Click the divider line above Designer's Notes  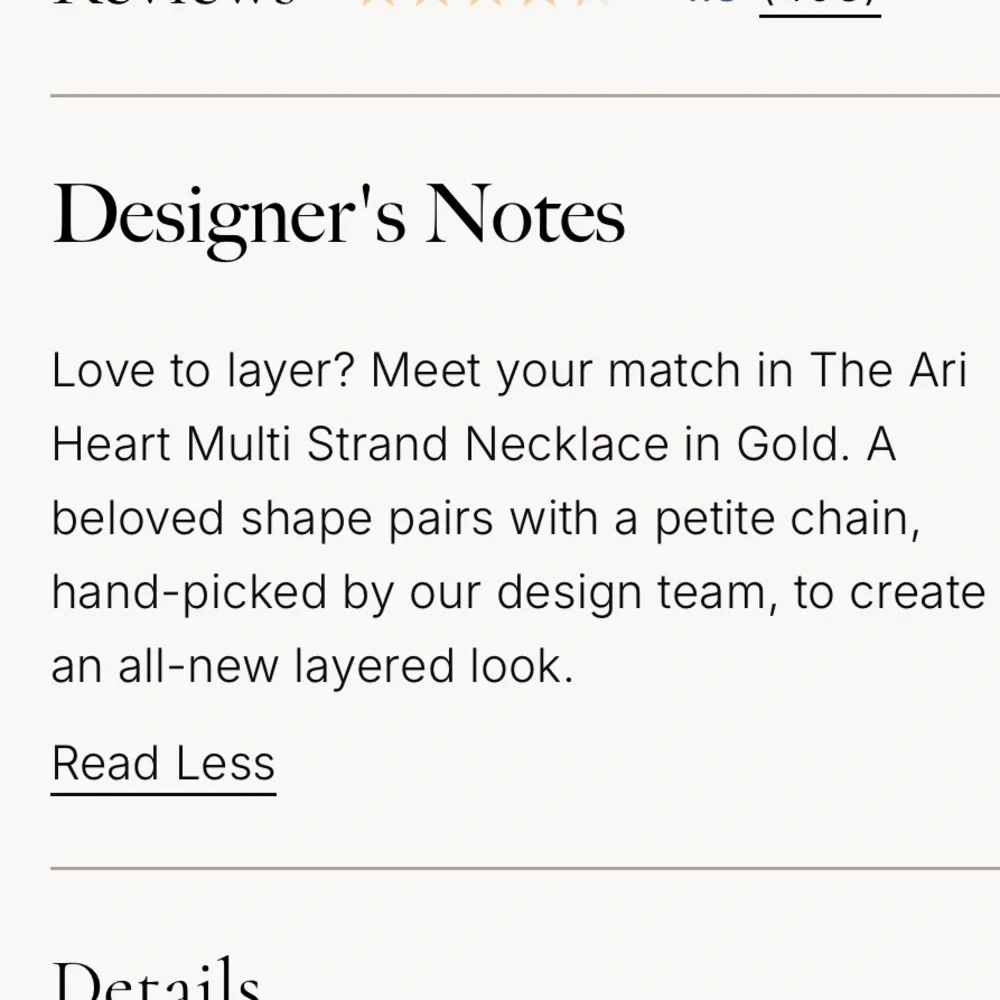(525, 96)
